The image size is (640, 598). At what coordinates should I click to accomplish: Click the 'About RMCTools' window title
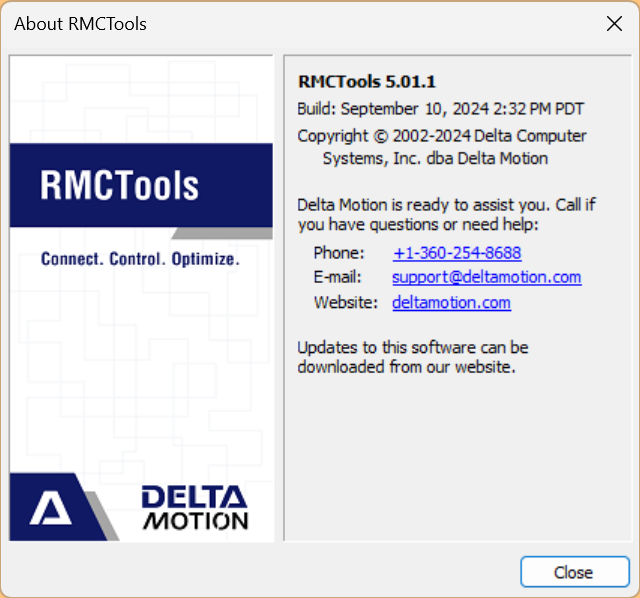click(80, 24)
